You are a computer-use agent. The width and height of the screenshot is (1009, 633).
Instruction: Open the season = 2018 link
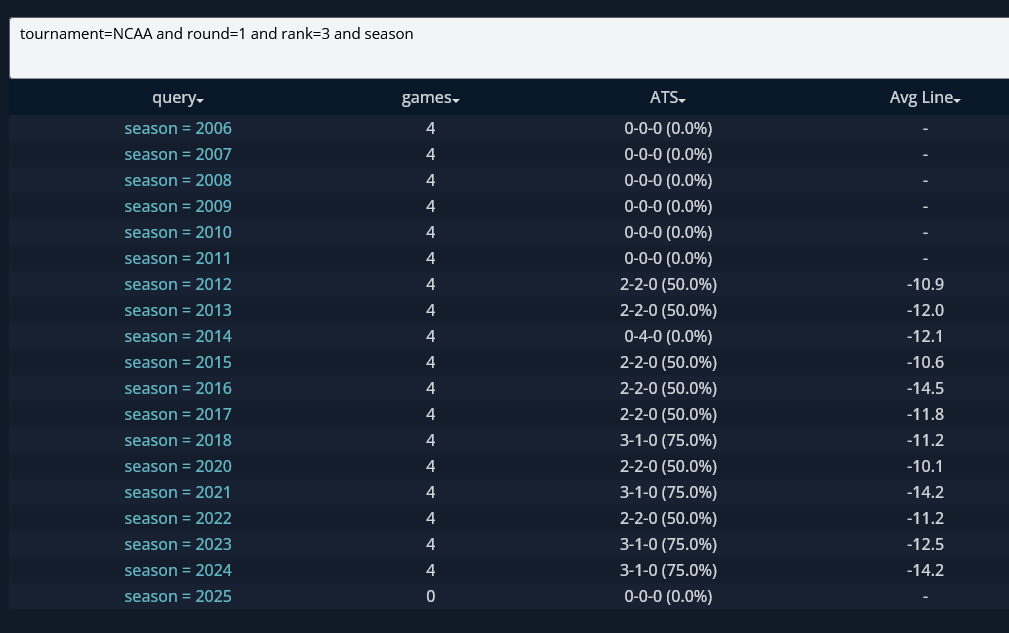point(178,441)
